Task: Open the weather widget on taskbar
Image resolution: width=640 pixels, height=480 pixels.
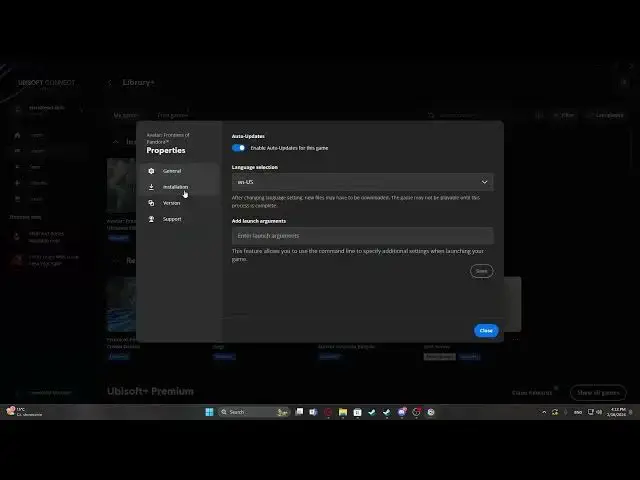Action: (24, 411)
